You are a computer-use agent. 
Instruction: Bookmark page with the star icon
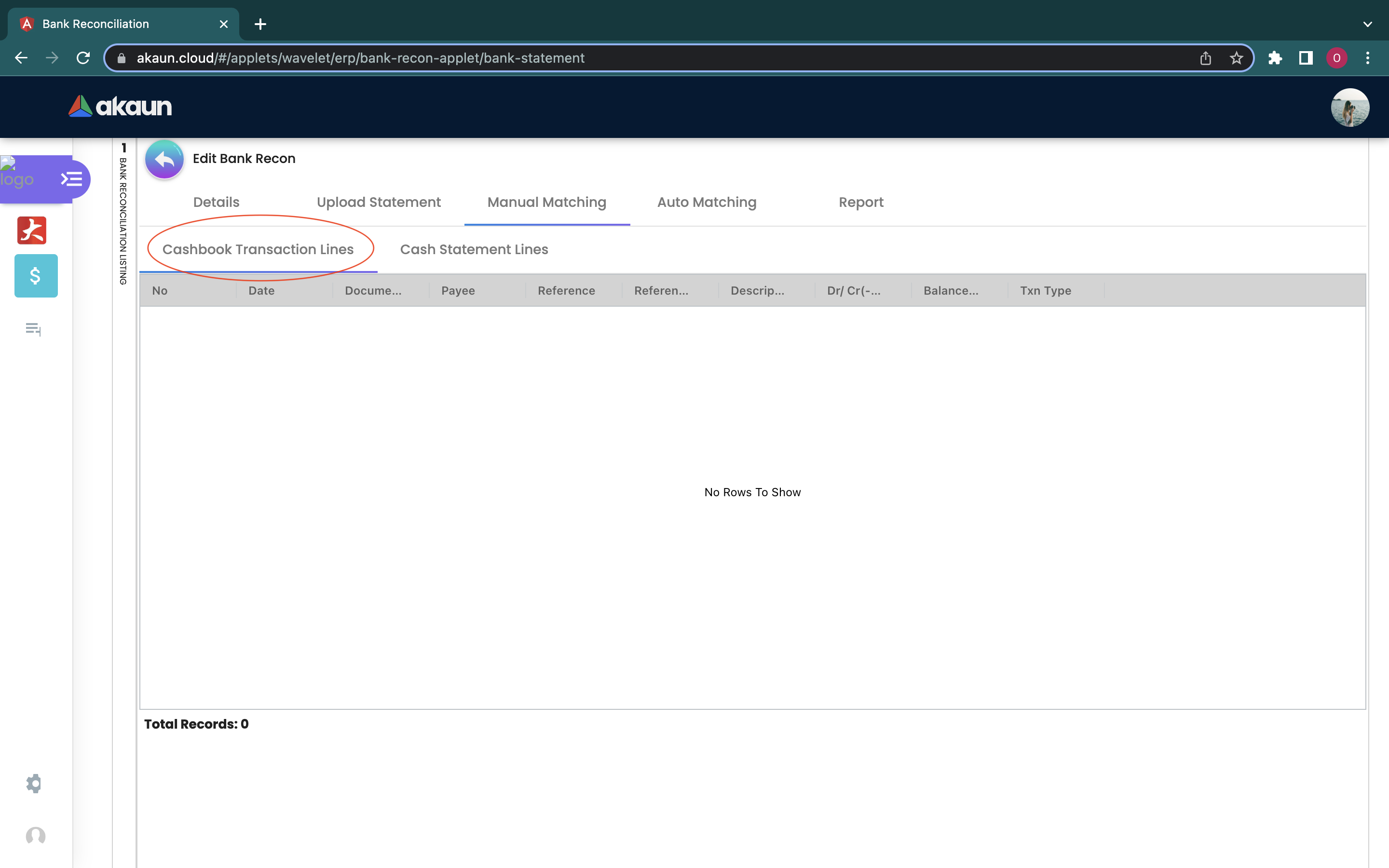pos(1236,58)
